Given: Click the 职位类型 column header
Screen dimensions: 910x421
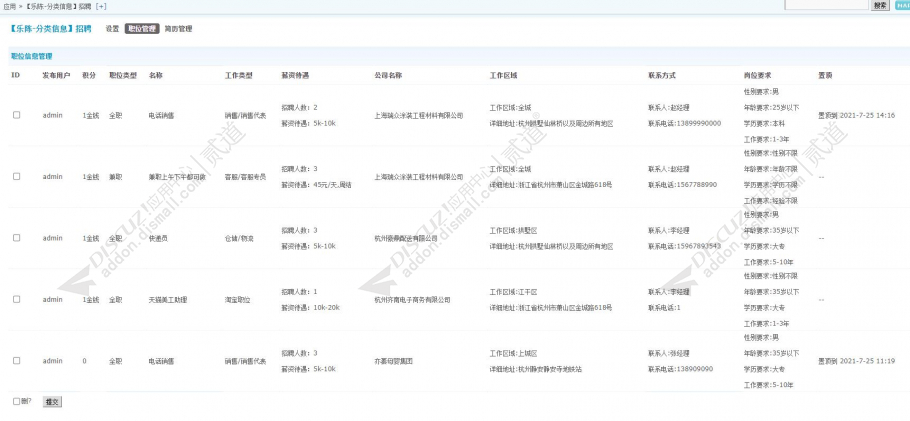Looking at the screenshot, I should pyautogui.click(x=123, y=75).
